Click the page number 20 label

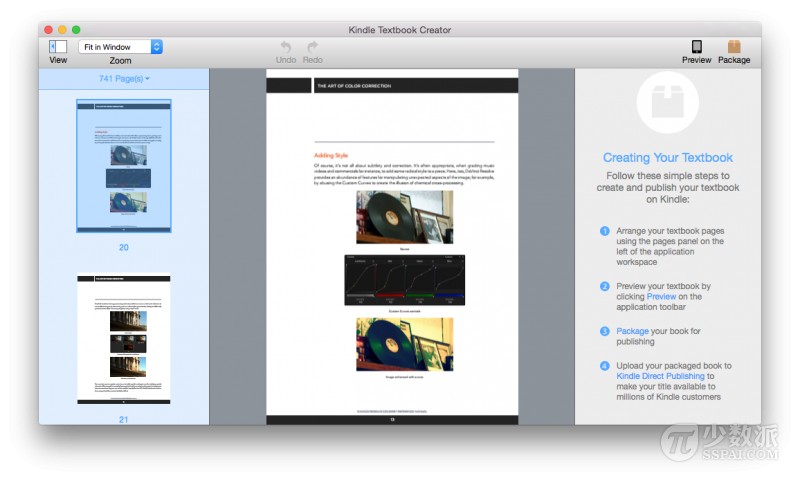point(123,247)
